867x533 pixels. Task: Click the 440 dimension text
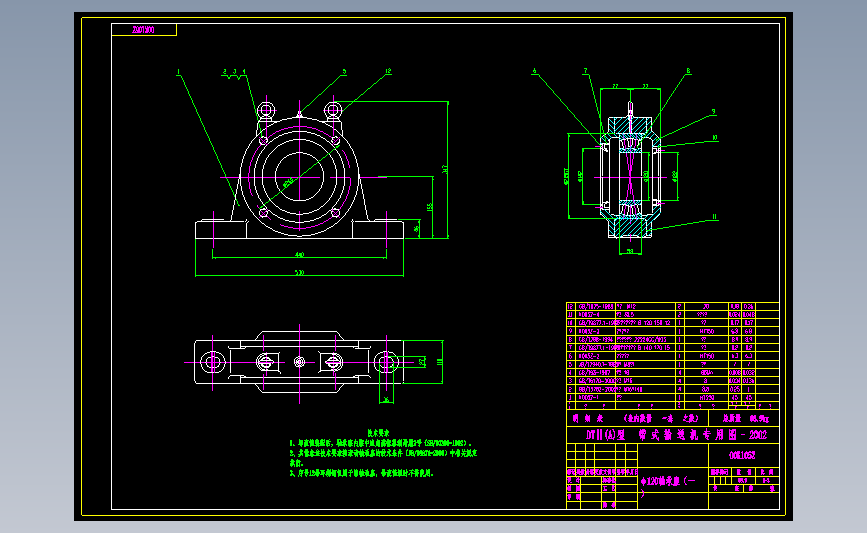pyautogui.click(x=299, y=255)
